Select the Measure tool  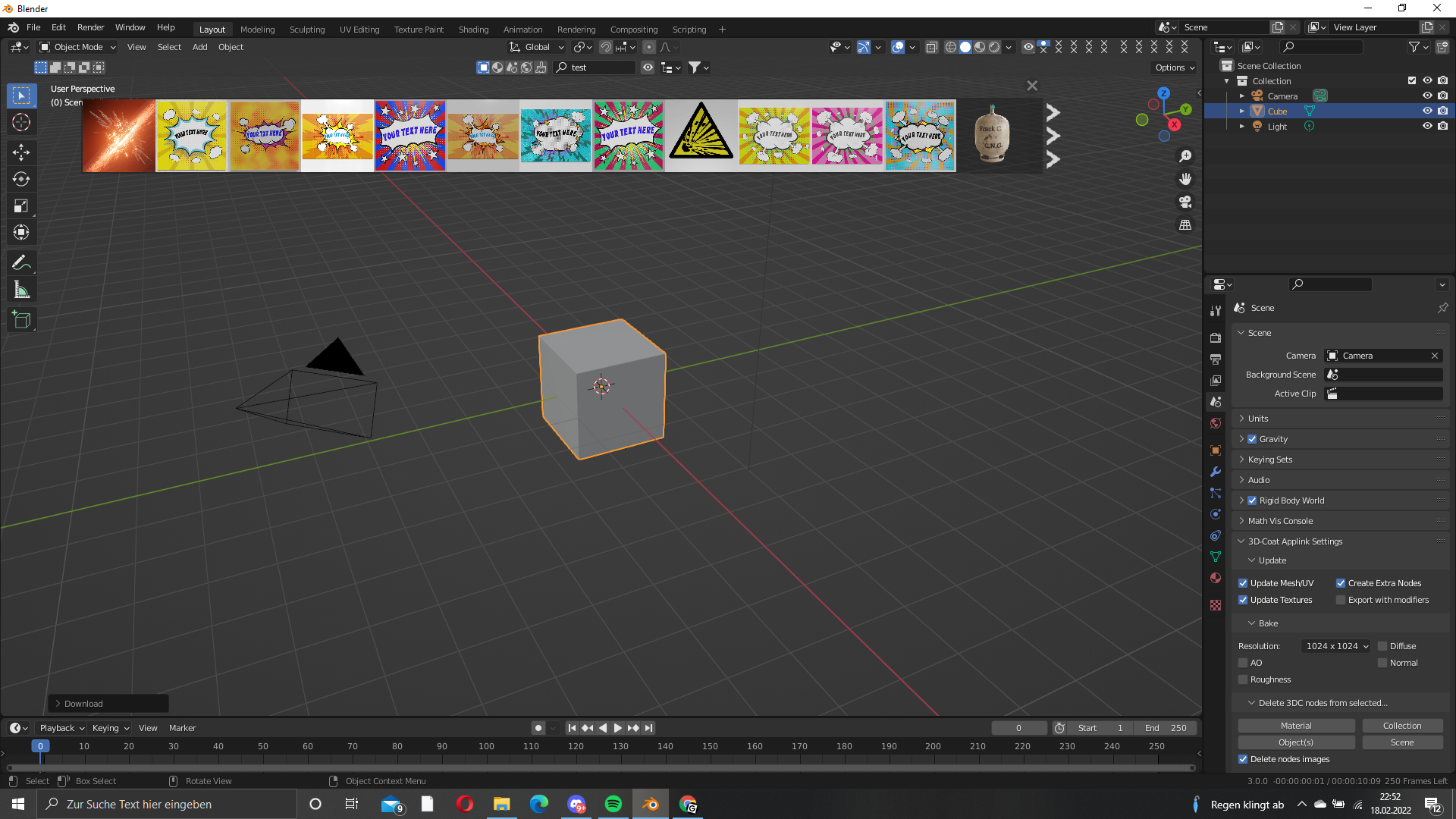pyautogui.click(x=21, y=289)
